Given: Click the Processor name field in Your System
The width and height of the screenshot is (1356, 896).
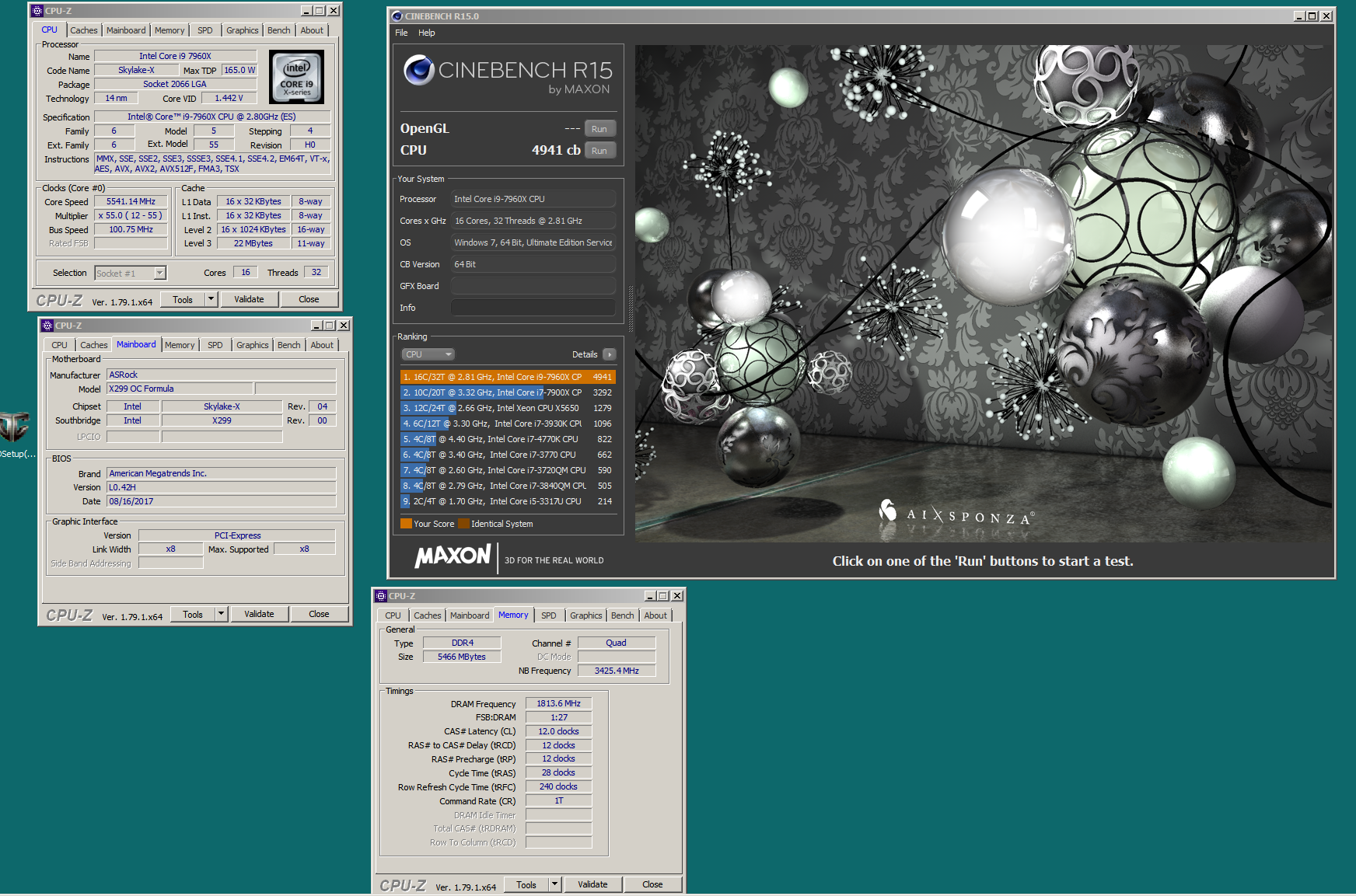Looking at the screenshot, I should 533,199.
